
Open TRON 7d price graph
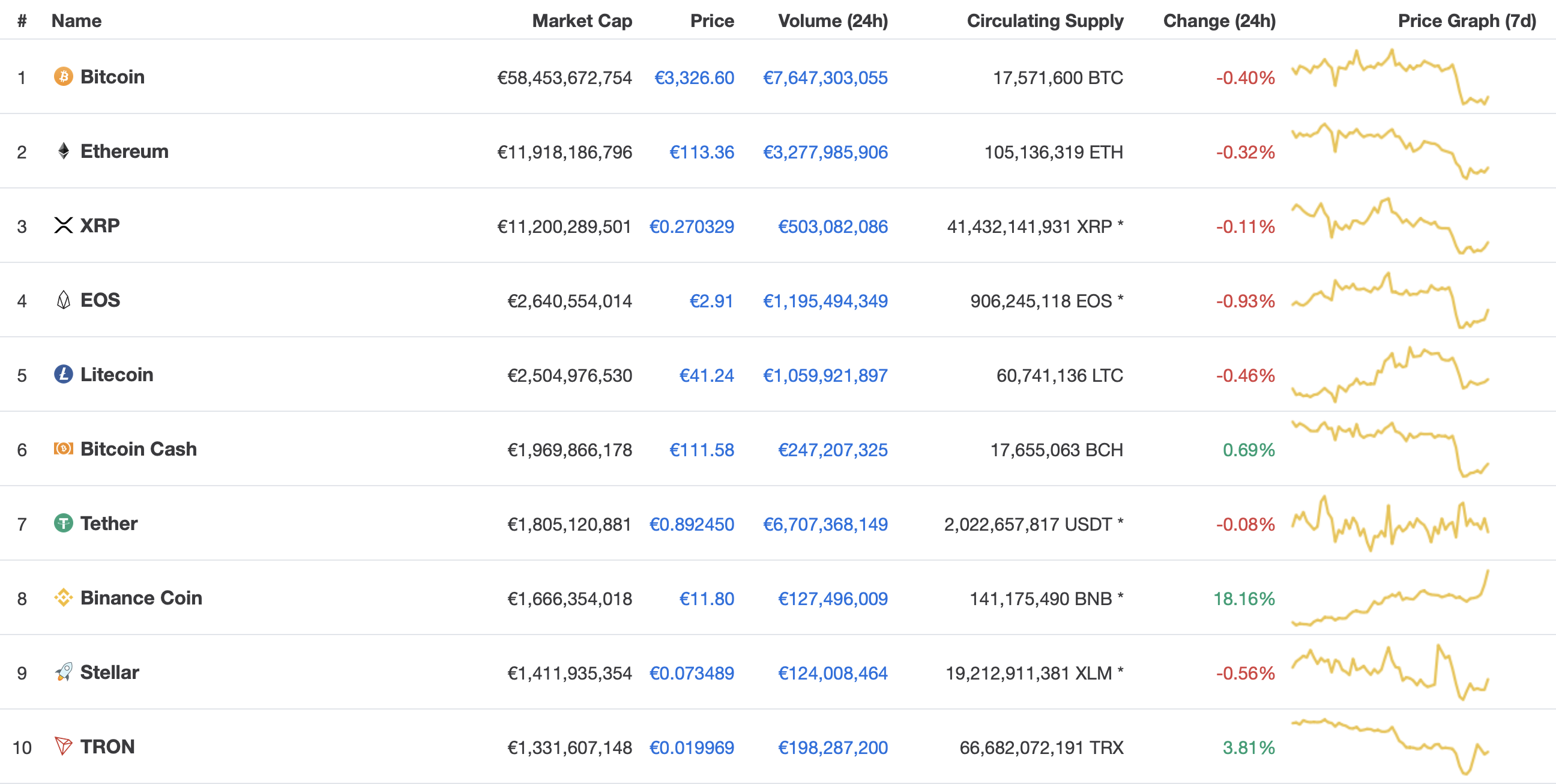click(1390, 747)
